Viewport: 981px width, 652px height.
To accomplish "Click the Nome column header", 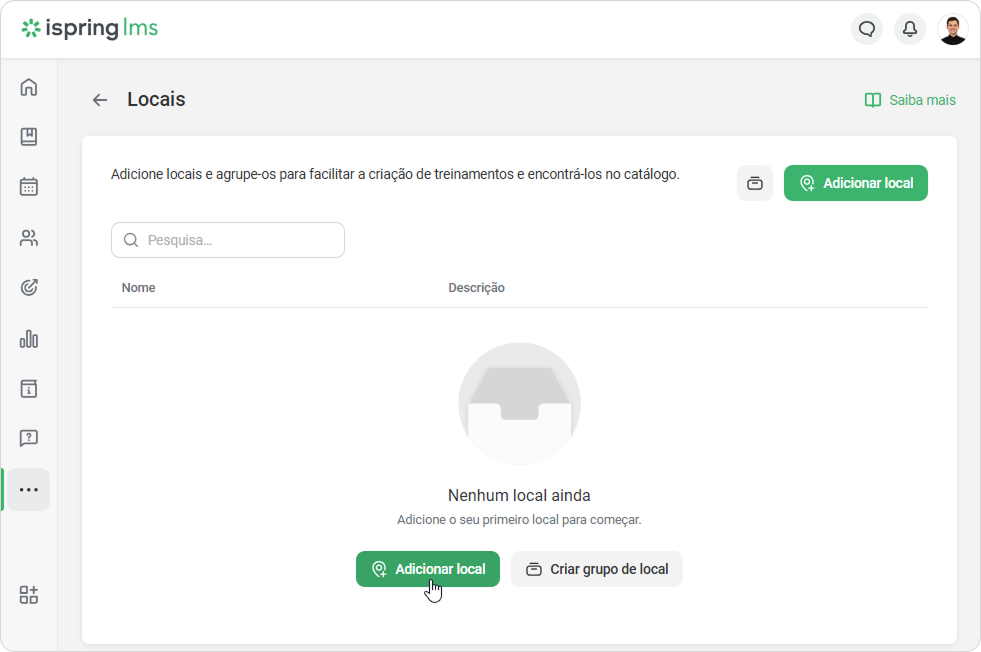I will pos(138,288).
